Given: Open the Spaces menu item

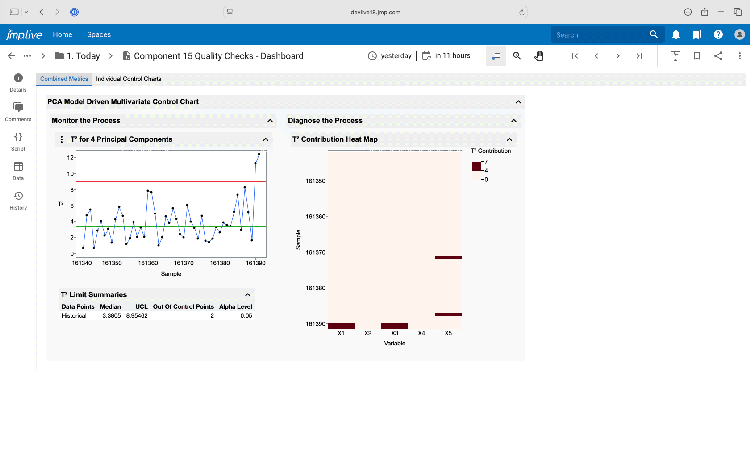Looking at the screenshot, I should point(99,34).
